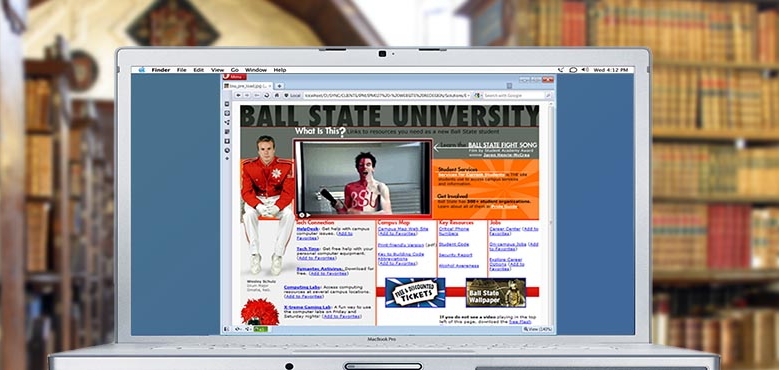This screenshot has height=370, width=779.
Task: Open the Student Code link
Action: pyautogui.click(x=454, y=244)
